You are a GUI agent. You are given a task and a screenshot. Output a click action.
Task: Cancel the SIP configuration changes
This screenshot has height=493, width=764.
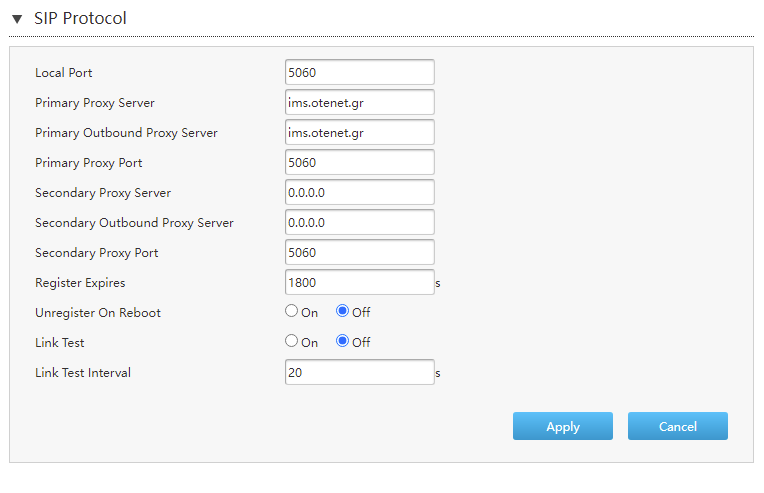(x=678, y=426)
